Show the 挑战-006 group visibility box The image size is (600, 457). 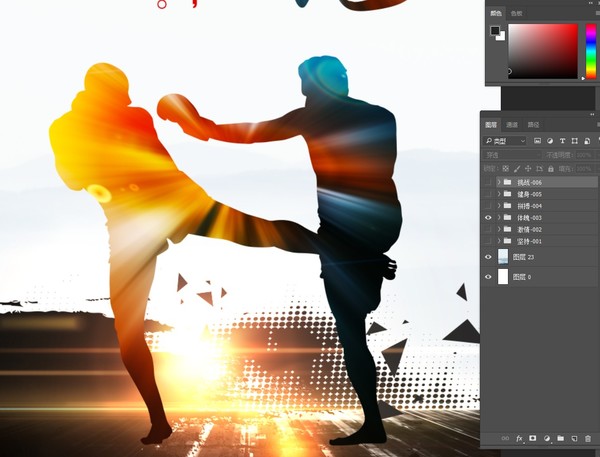488,182
